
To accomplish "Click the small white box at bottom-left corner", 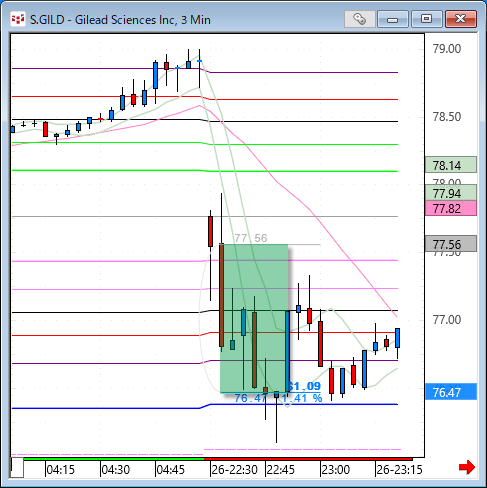I will tap(17, 468).
